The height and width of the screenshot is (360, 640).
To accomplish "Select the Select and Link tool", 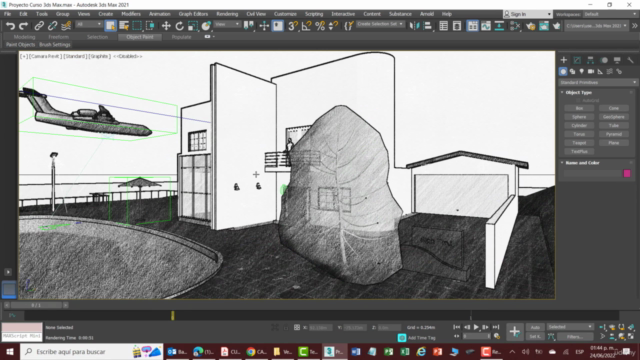I will 39,26.
